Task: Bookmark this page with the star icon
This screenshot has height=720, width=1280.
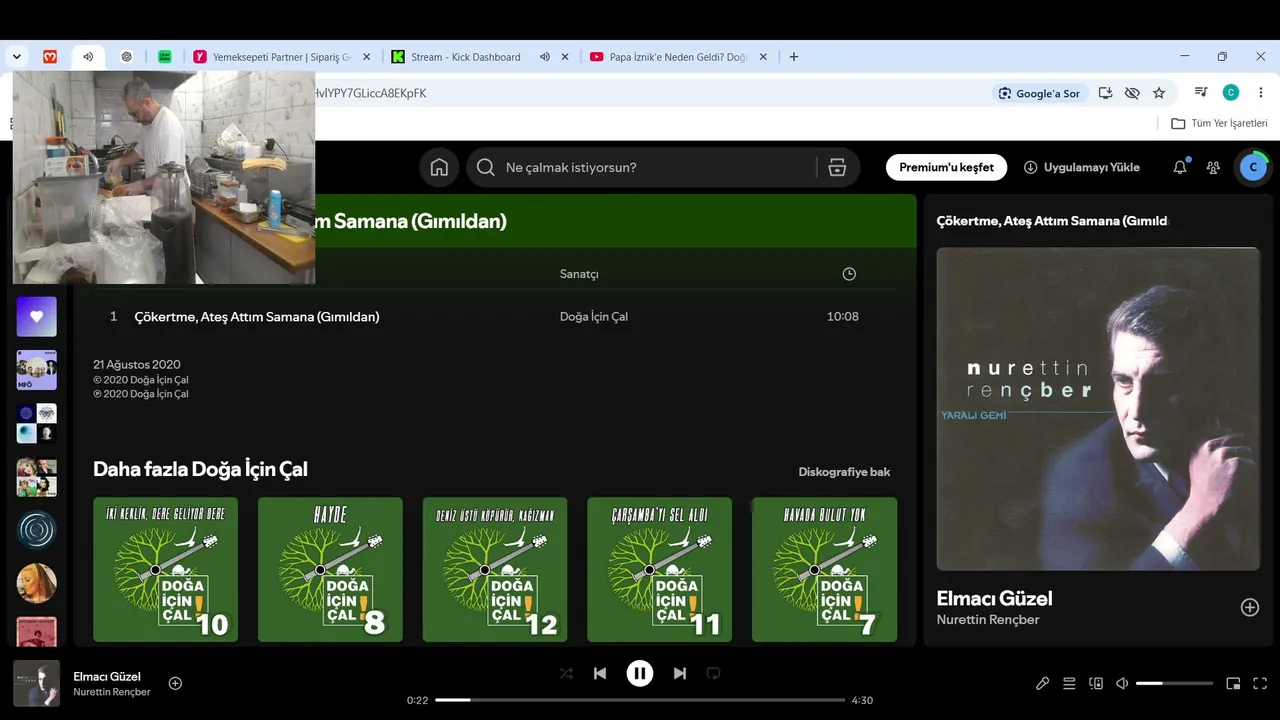Action: tap(1159, 93)
